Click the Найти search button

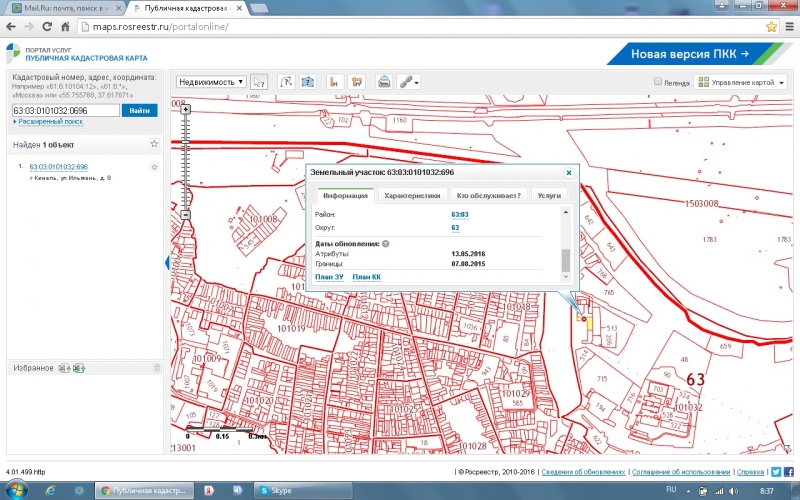click(139, 110)
